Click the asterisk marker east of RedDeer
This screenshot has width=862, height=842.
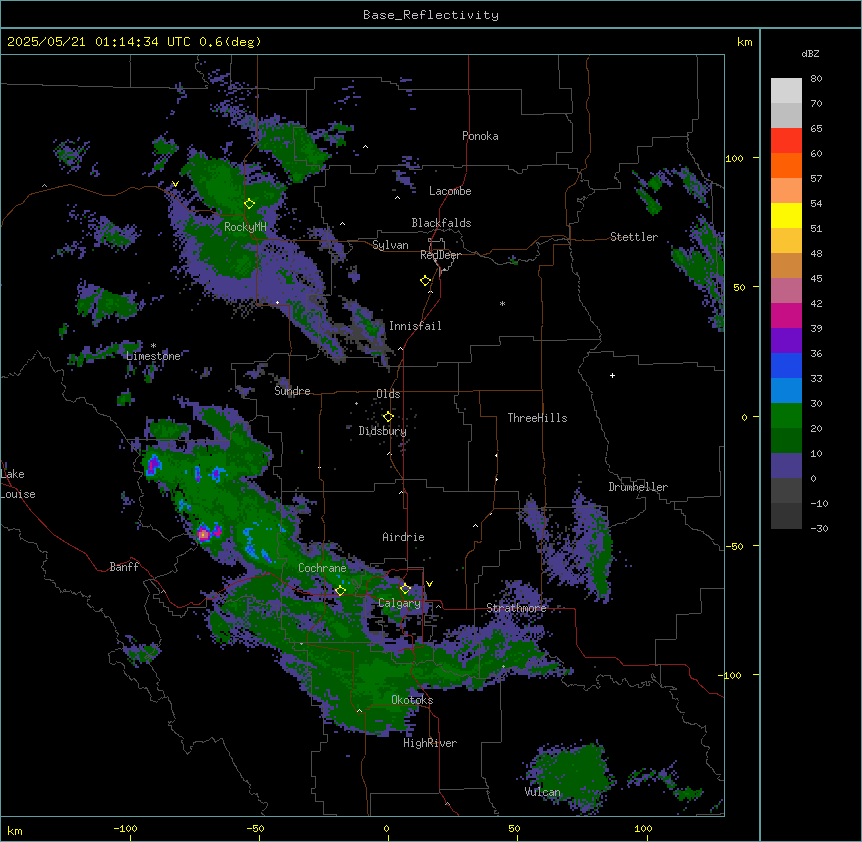pyautogui.click(x=502, y=304)
